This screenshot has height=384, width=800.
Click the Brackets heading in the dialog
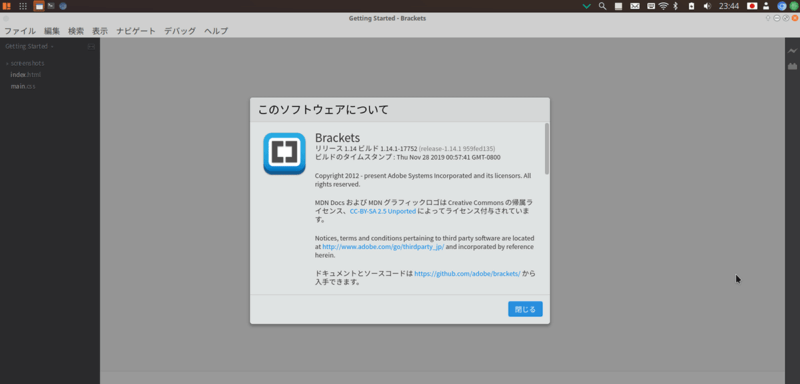tap(337, 137)
